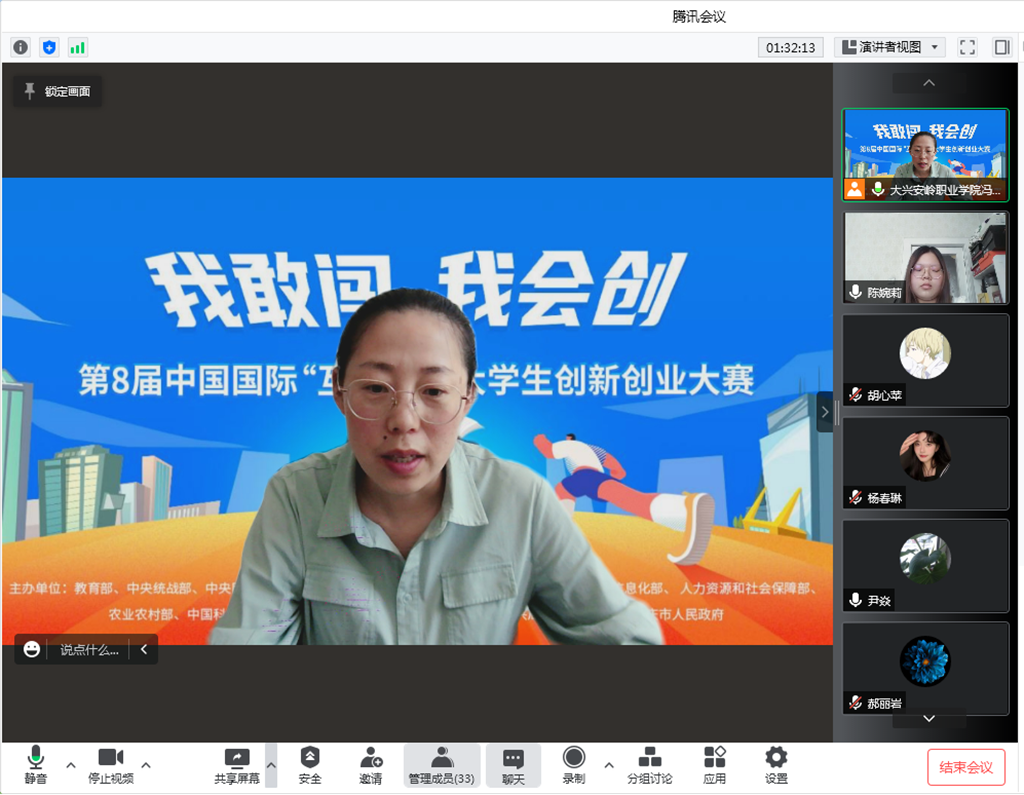Open 设置 settings gear
This screenshot has height=795, width=1024.
click(x=776, y=765)
